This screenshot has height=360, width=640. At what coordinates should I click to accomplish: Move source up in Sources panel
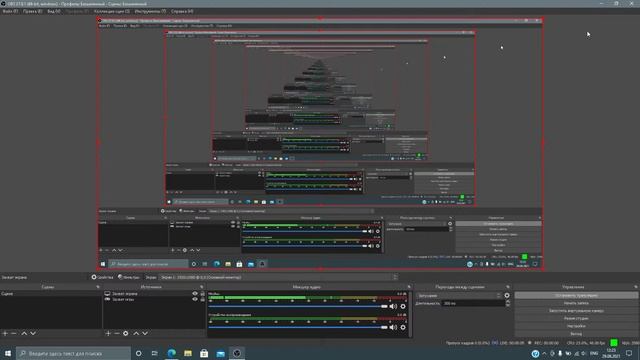click(136, 333)
